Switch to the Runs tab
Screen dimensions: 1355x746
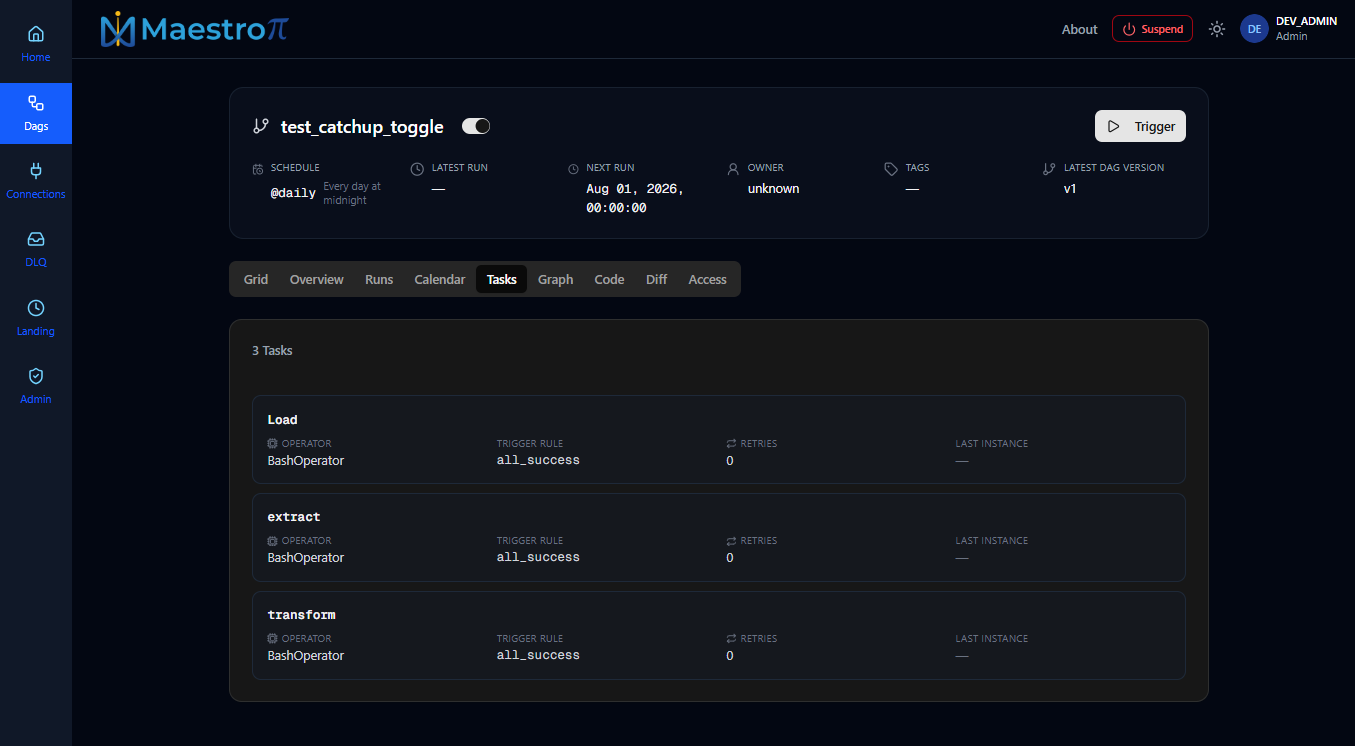coord(379,279)
